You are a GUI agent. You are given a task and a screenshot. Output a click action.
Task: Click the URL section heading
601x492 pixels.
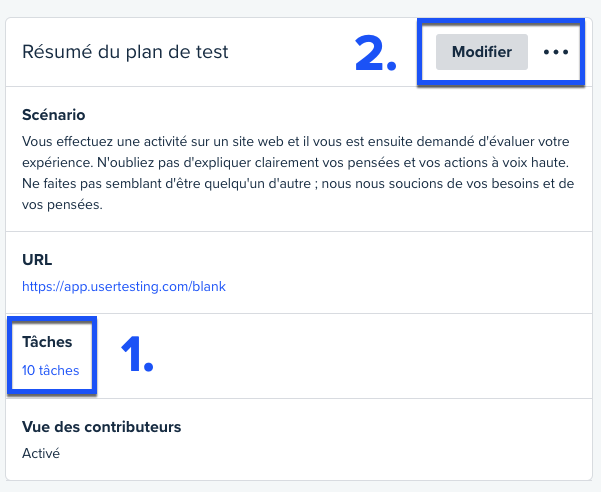(37, 260)
